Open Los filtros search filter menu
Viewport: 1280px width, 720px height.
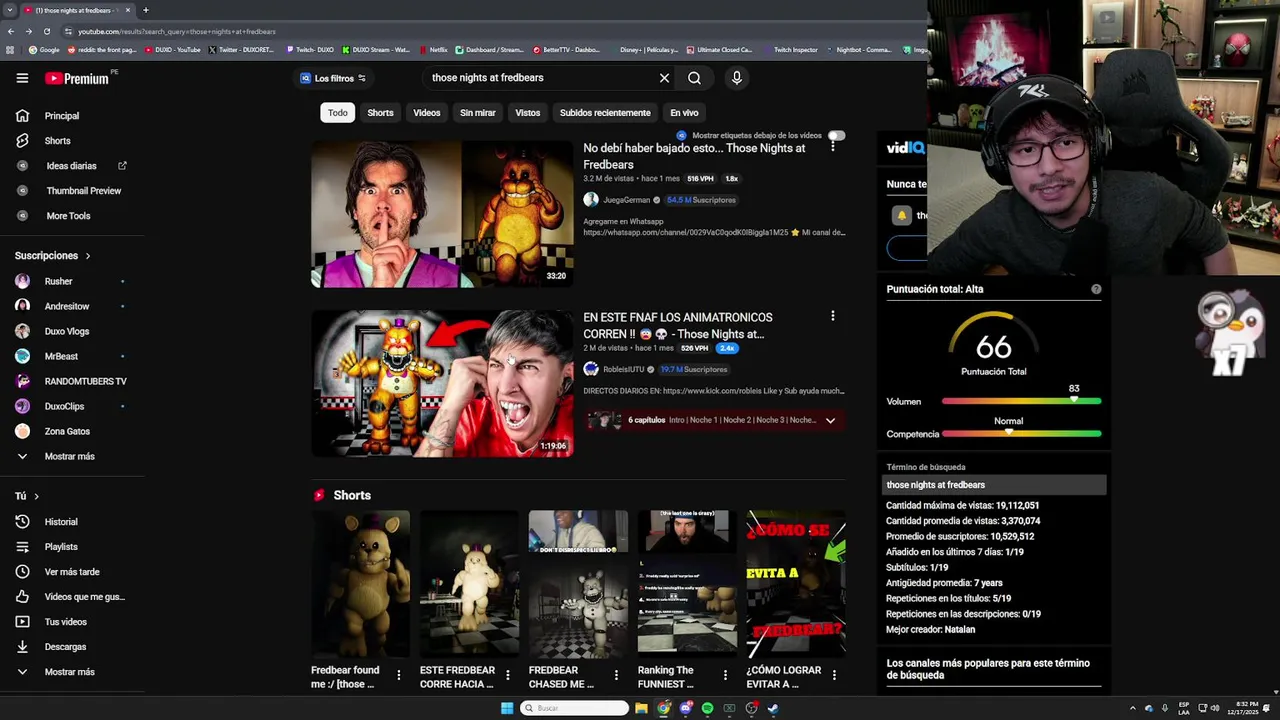(333, 78)
